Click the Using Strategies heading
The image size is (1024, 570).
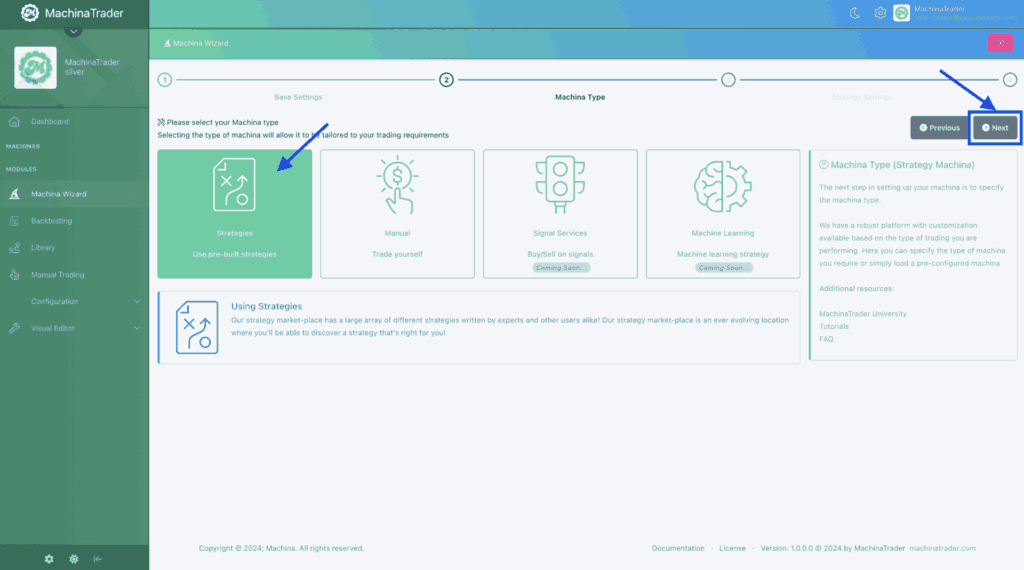coord(266,306)
